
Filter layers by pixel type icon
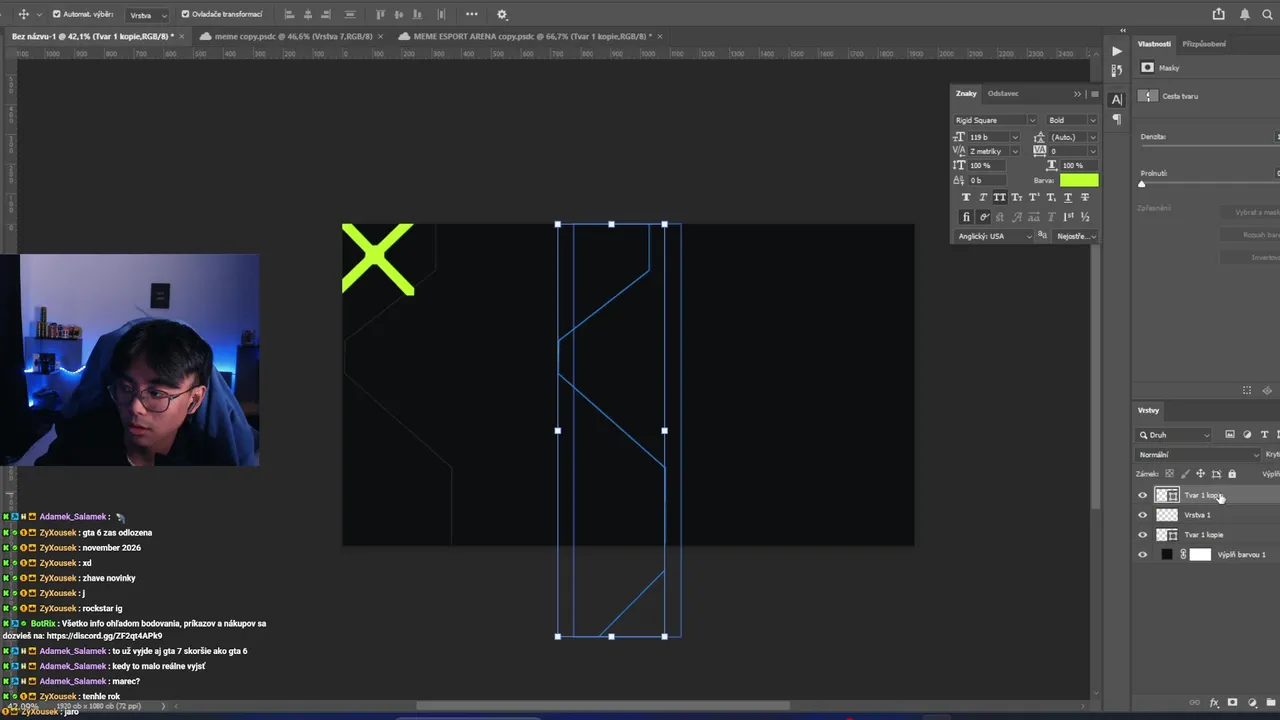tap(1230, 435)
